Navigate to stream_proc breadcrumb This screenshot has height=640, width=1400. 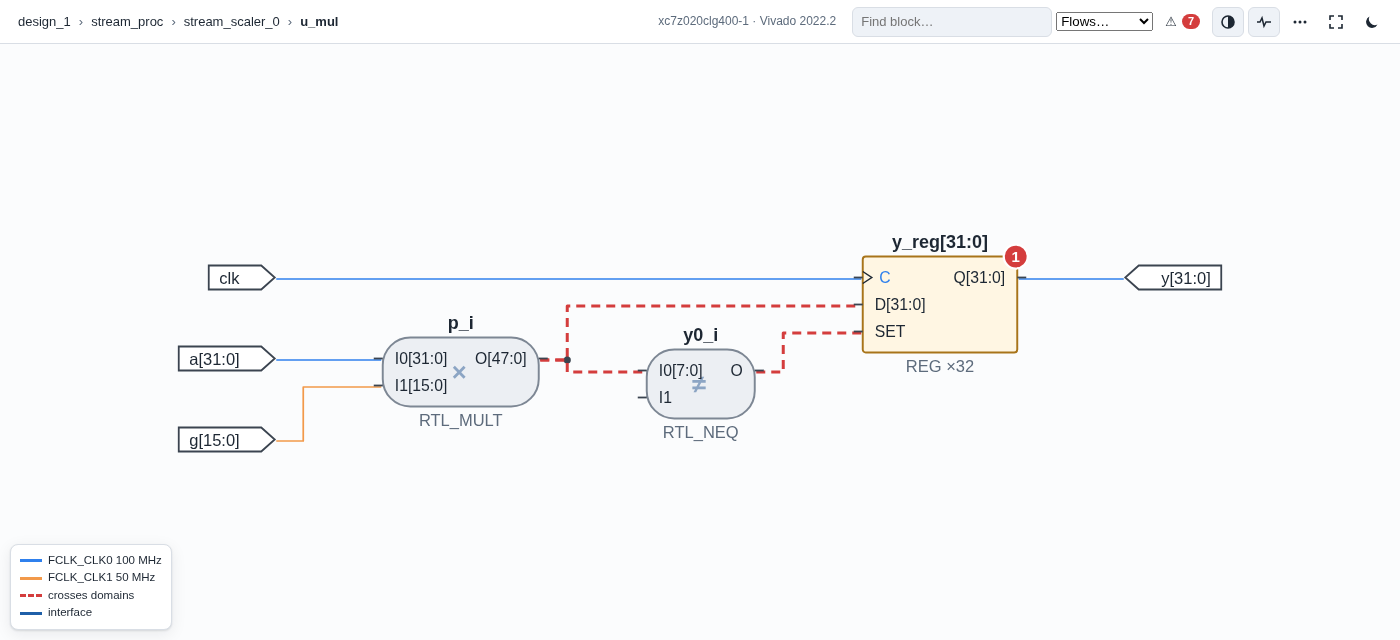(x=127, y=21)
